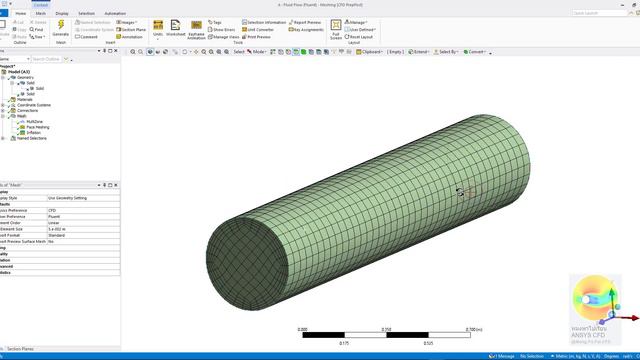Switch to the Selection ribbon tab
This screenshot has width=640, height=360.
pyautogui.click(x=86, y=13)
